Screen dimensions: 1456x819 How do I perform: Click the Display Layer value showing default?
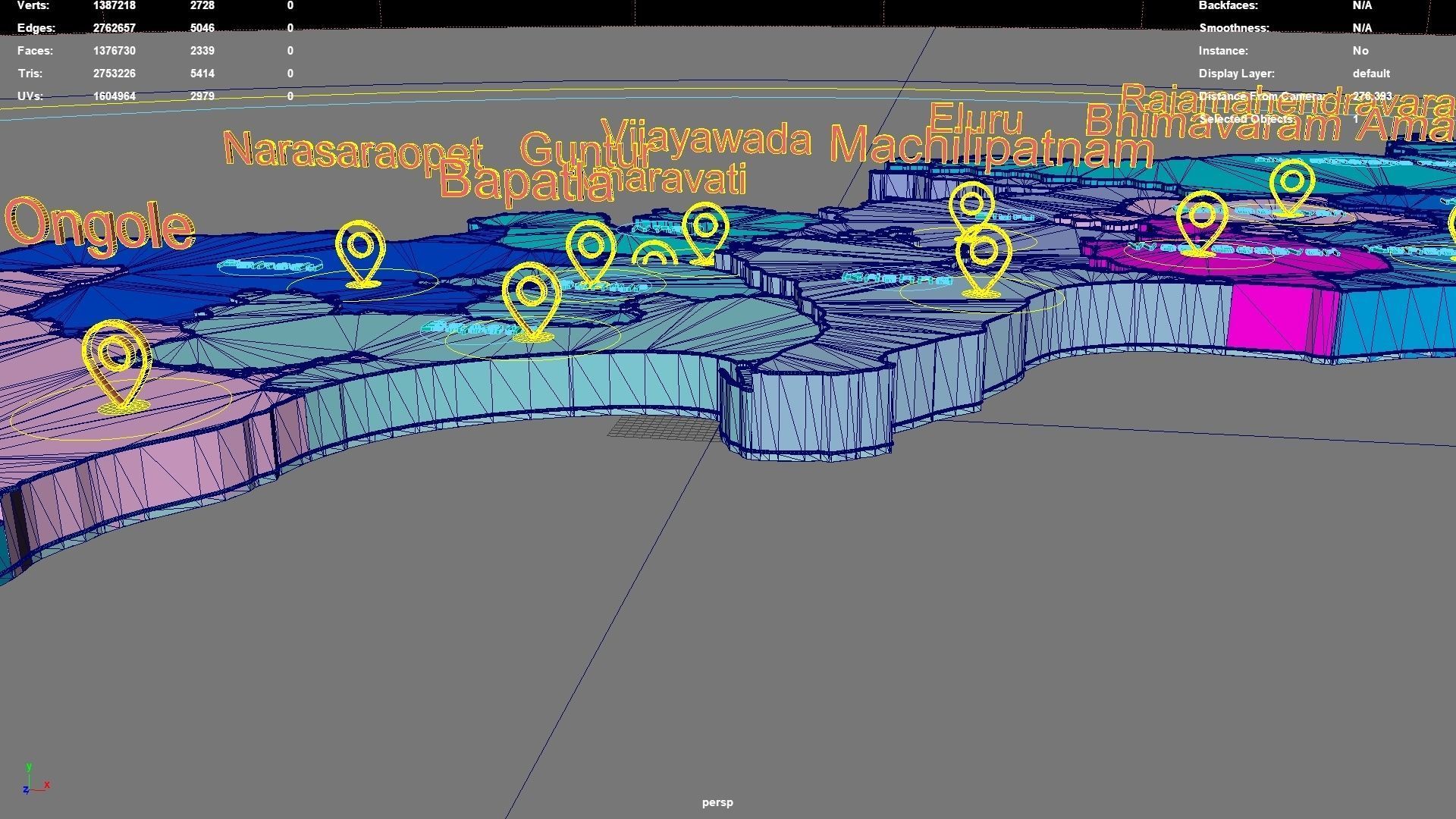coord(1371,74)
